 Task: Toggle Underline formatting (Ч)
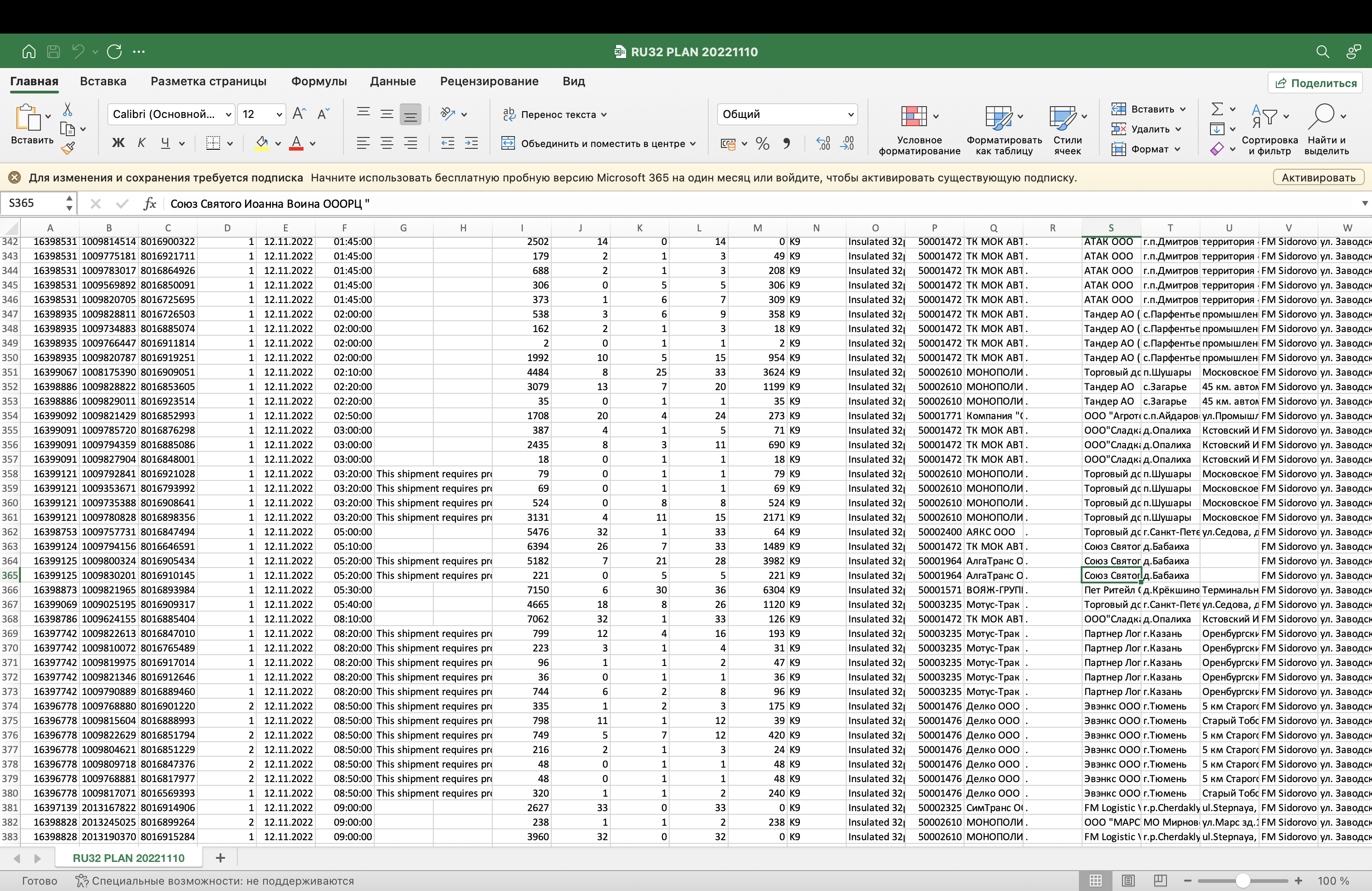(x=166, y=143)
